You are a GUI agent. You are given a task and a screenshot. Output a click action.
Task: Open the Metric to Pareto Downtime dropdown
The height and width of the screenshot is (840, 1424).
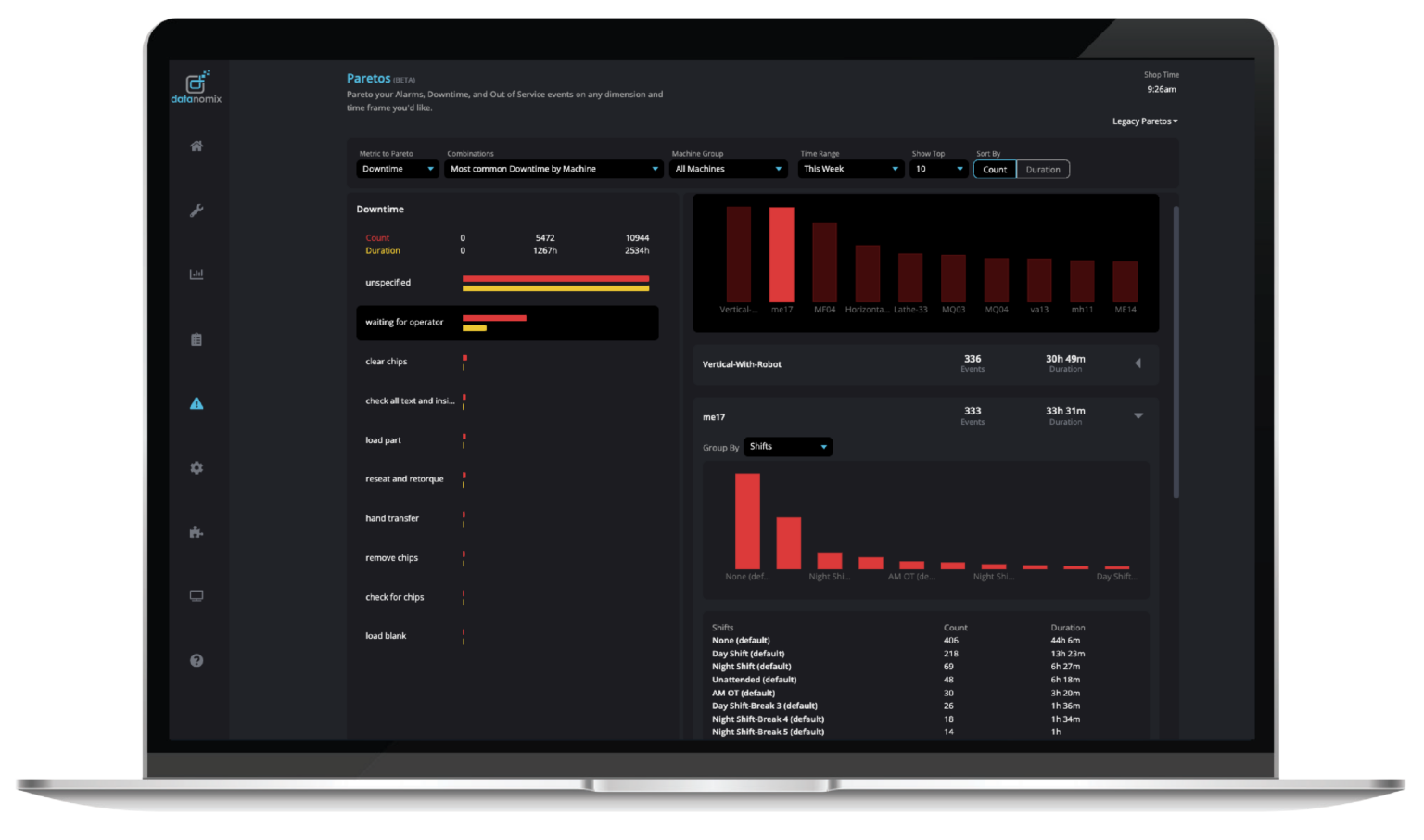click(397, 169)
